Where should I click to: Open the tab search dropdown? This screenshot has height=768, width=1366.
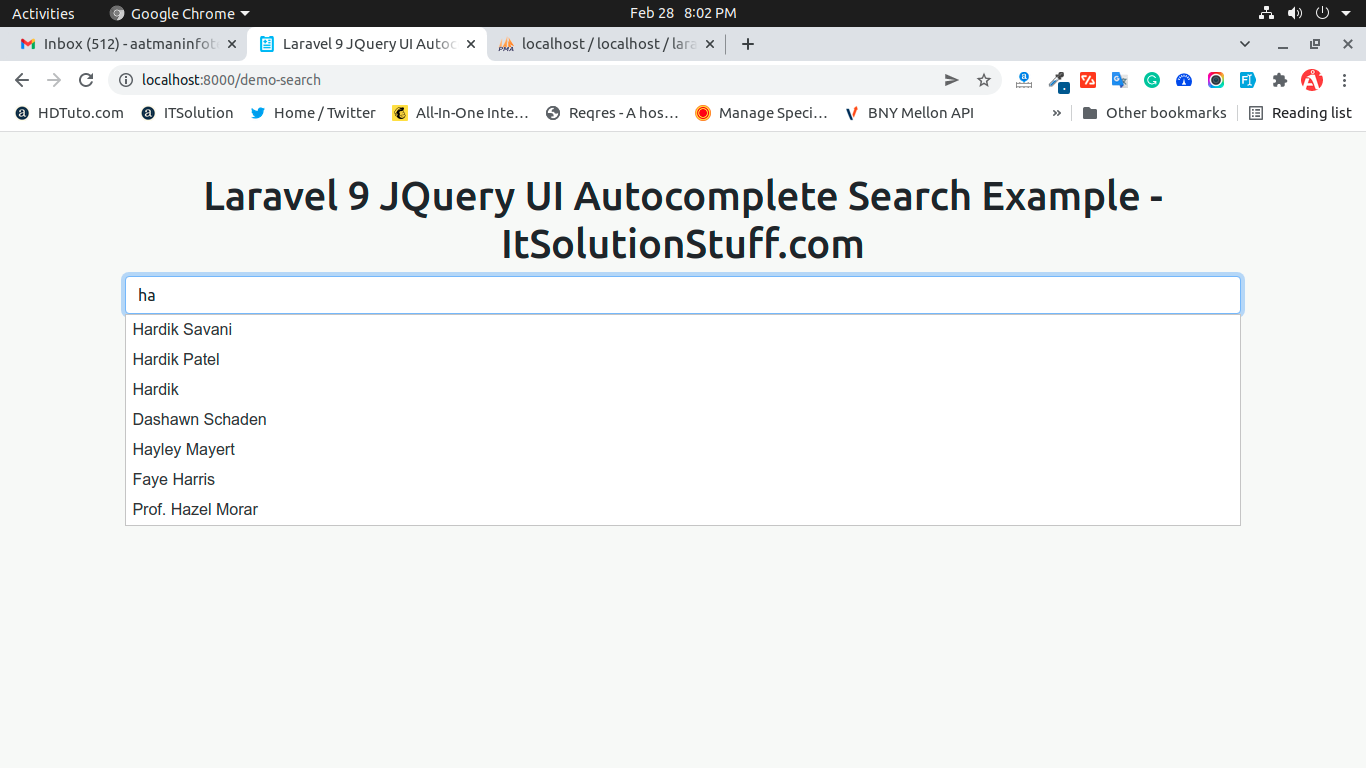1245,44
